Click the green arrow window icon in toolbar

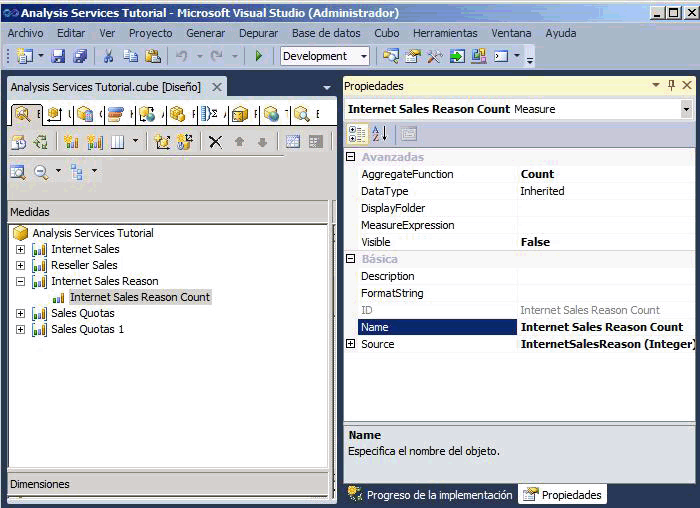(x=457, y=56)
